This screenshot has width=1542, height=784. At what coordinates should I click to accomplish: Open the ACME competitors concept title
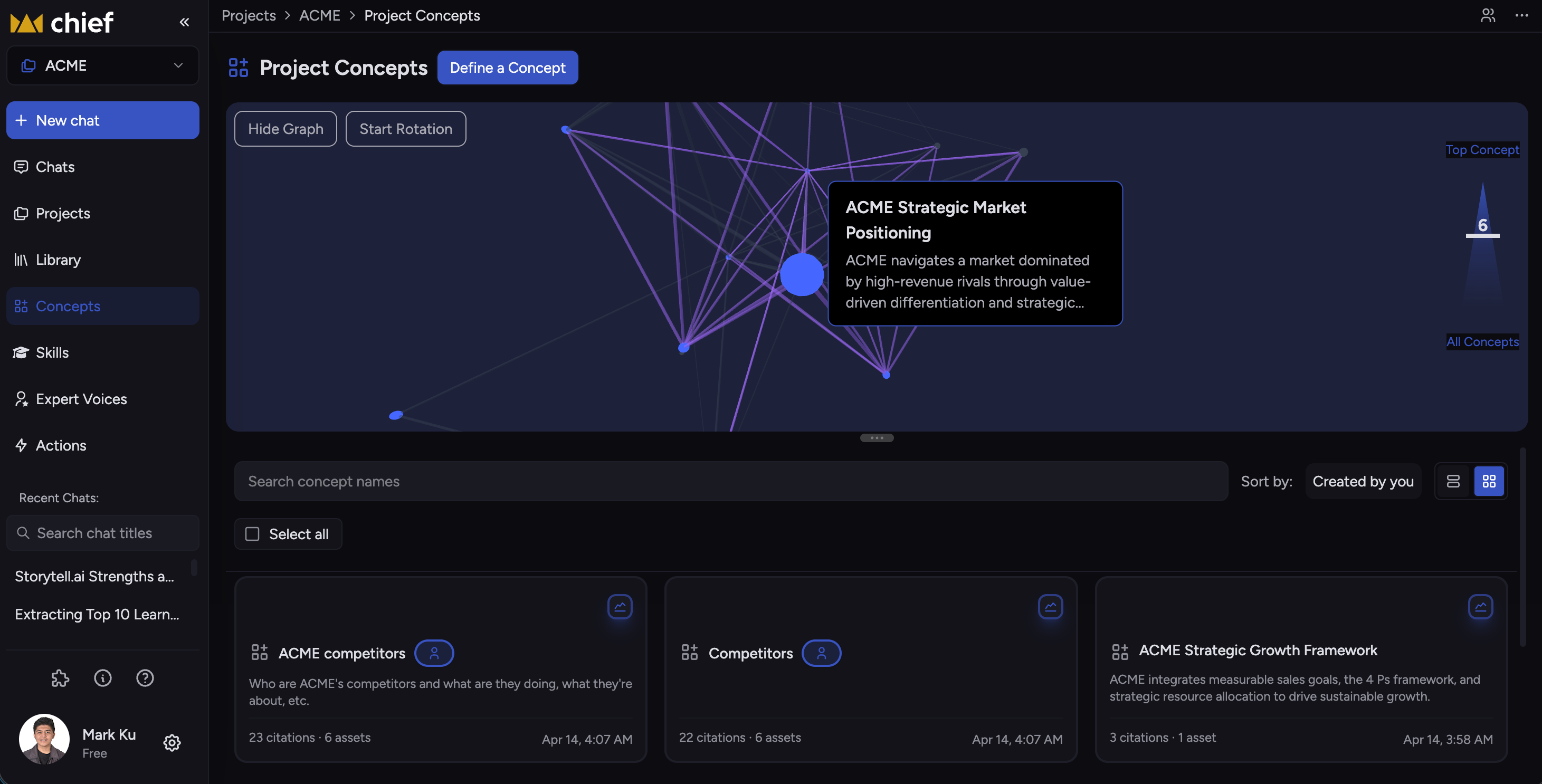[x=342, y=653]
